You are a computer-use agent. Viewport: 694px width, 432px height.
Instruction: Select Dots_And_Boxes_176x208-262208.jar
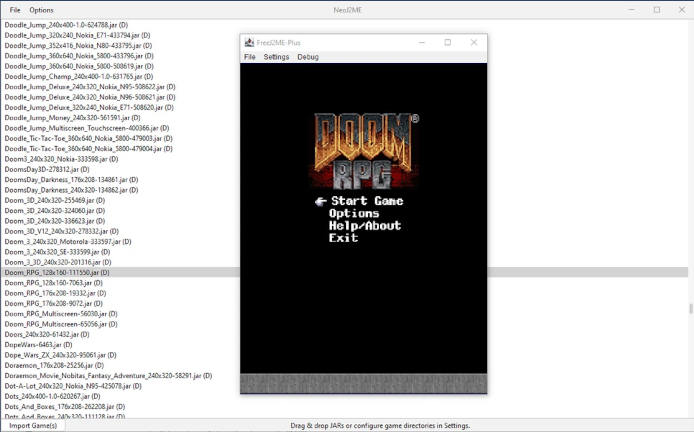click(65, 407)
